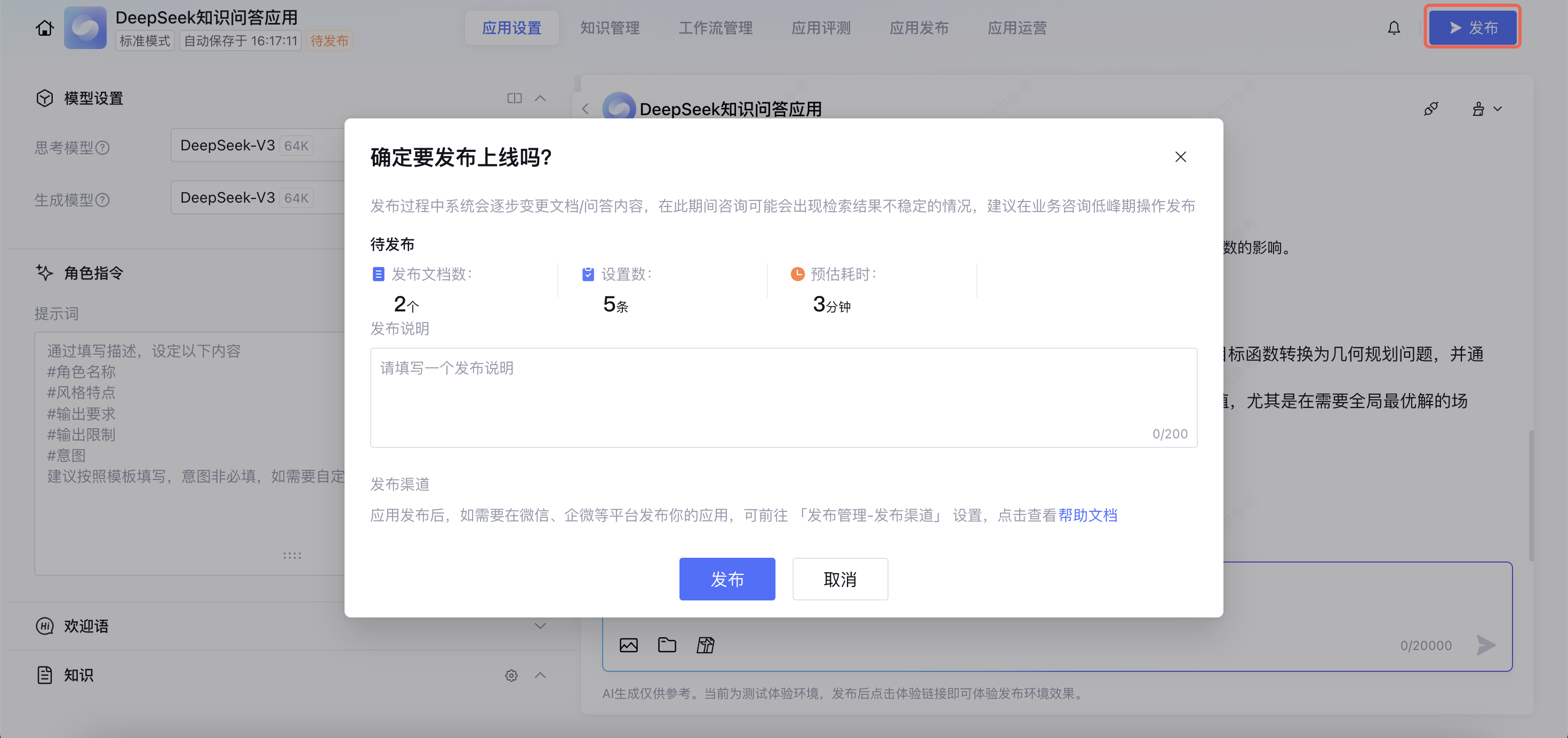Click the folder icon in chat input

(x=667, y=645)
